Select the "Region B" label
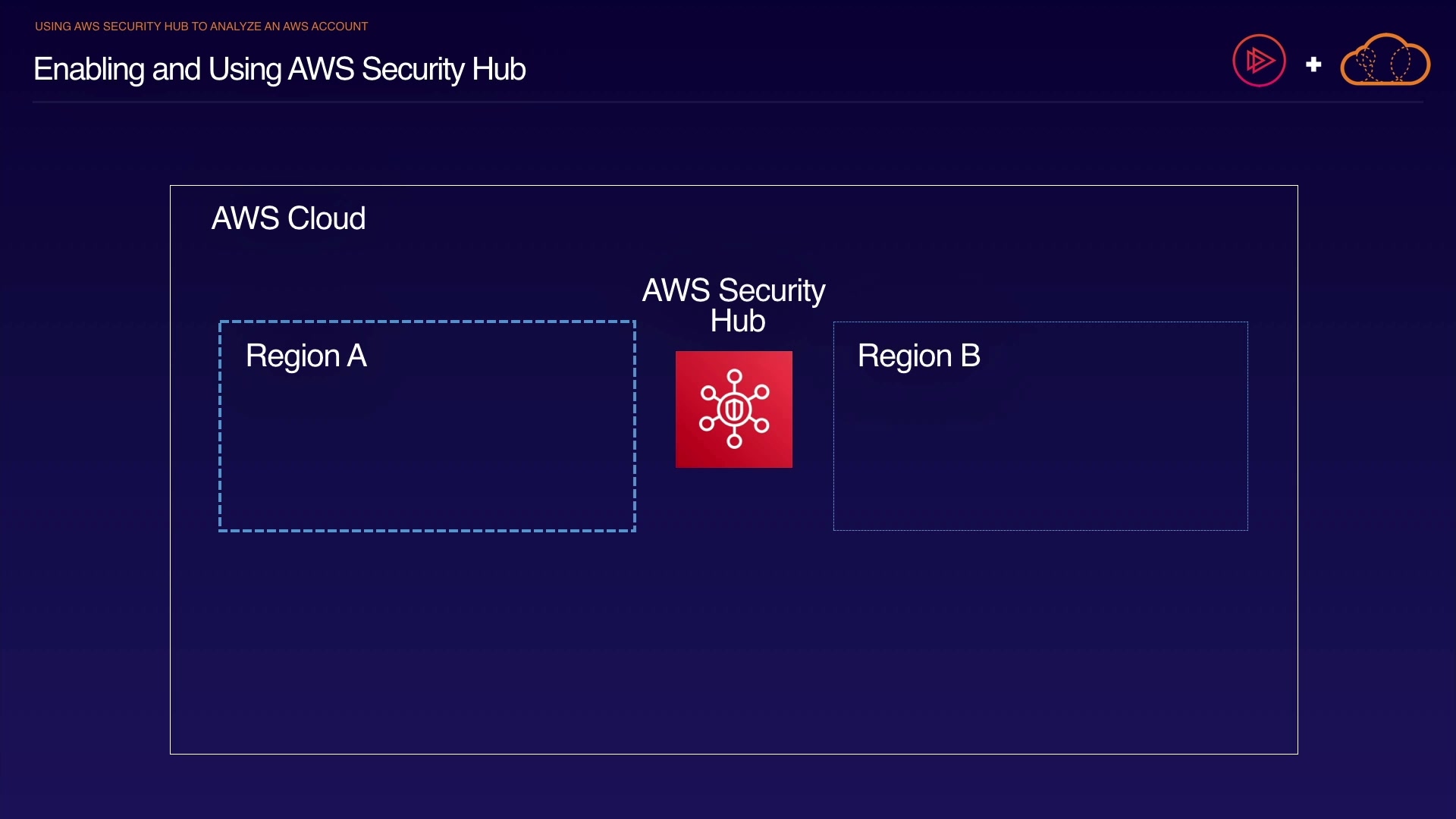This screenshot has width=1456, height=819. click(918, 356)
